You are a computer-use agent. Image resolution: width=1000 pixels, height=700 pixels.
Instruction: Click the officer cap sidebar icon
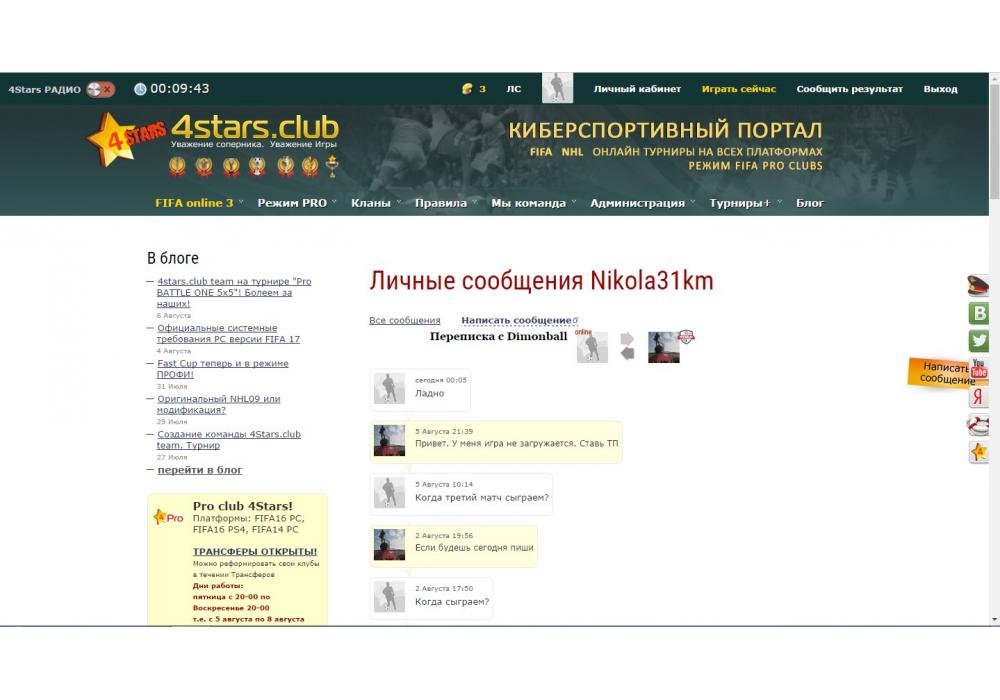click(x=979, y=286)
